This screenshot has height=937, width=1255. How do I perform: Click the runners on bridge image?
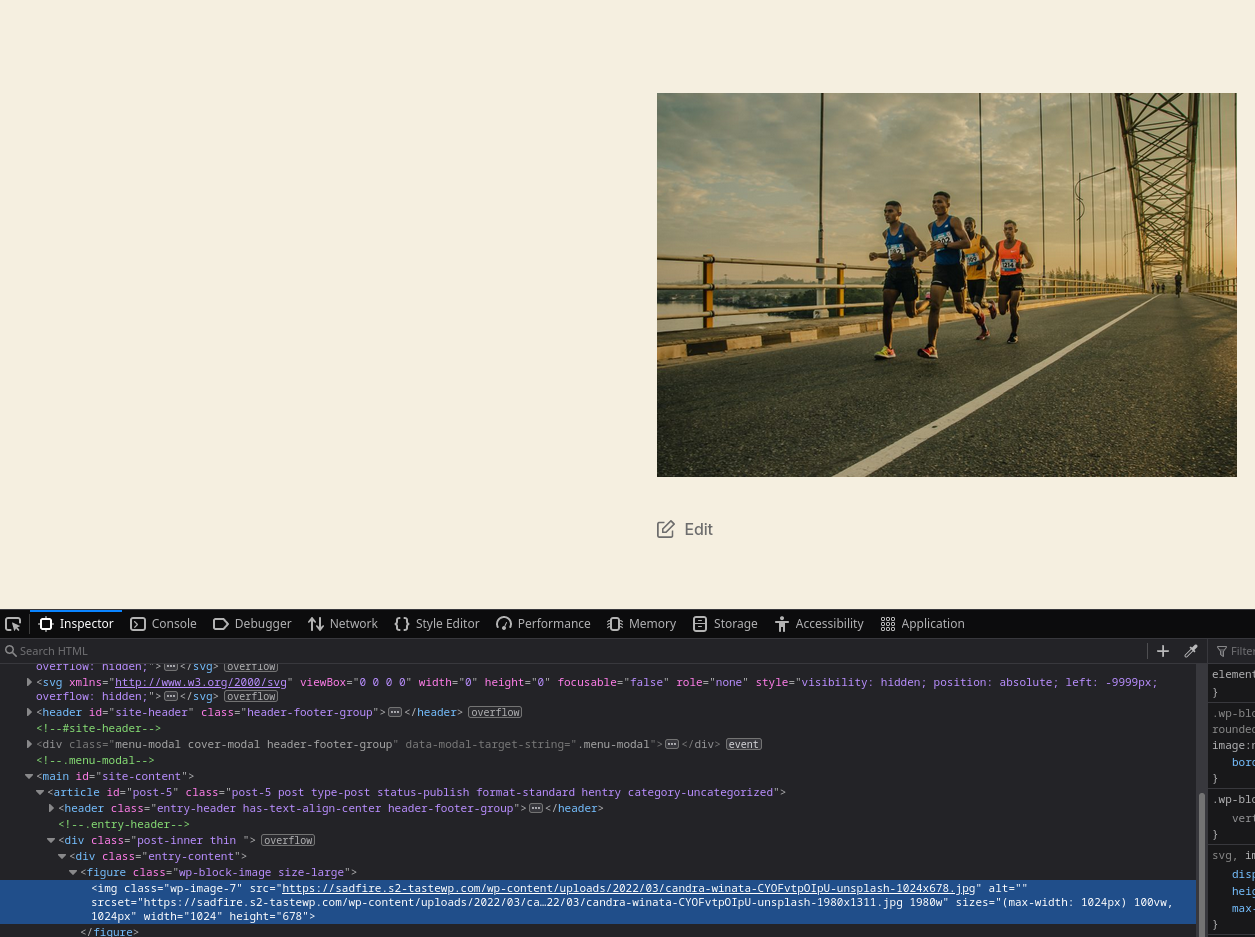[947, 285]
